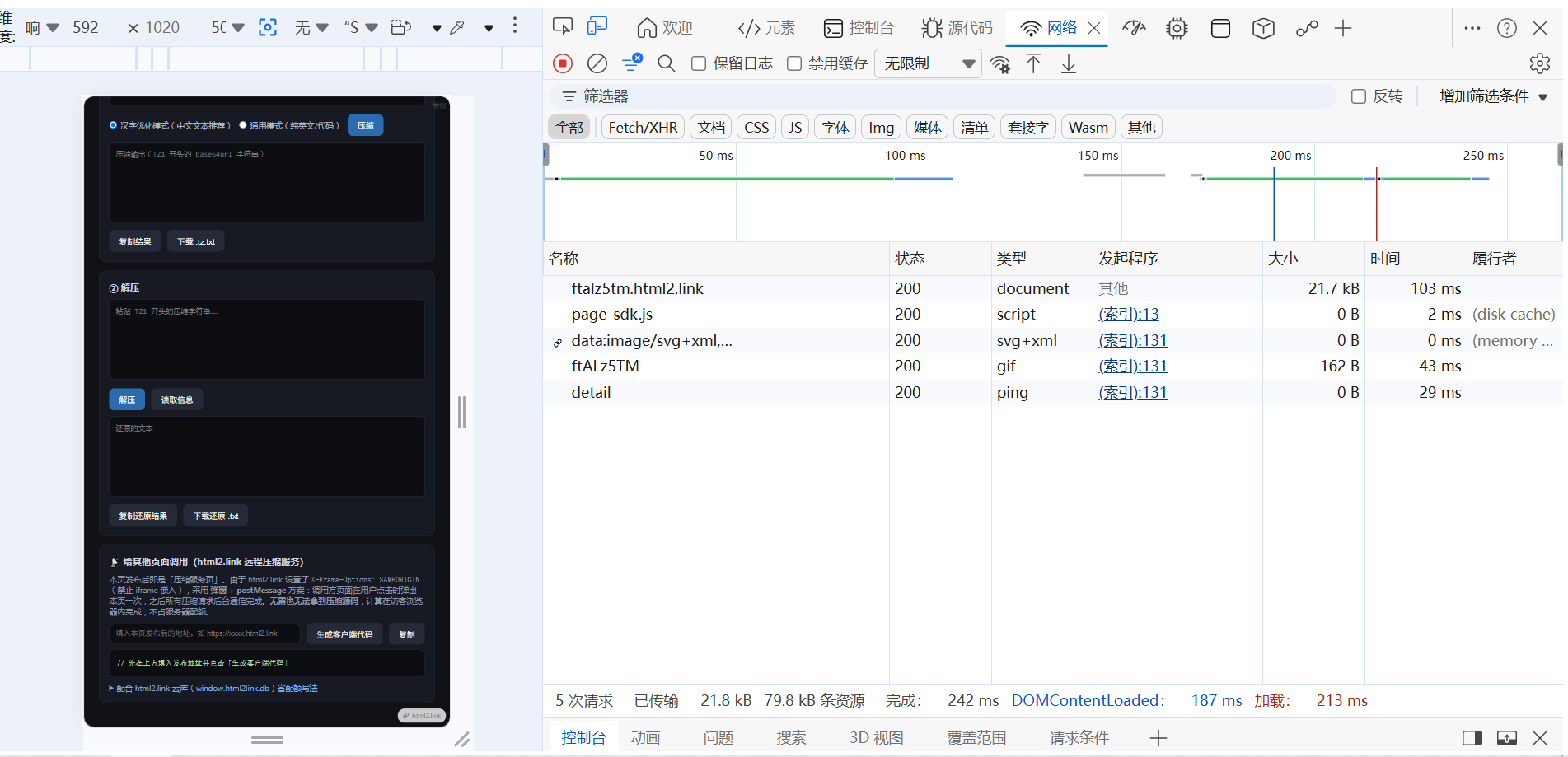Viewport: 1568px width, 757px height.
Task: Filter requests by CSS
Action: point(756,128)
